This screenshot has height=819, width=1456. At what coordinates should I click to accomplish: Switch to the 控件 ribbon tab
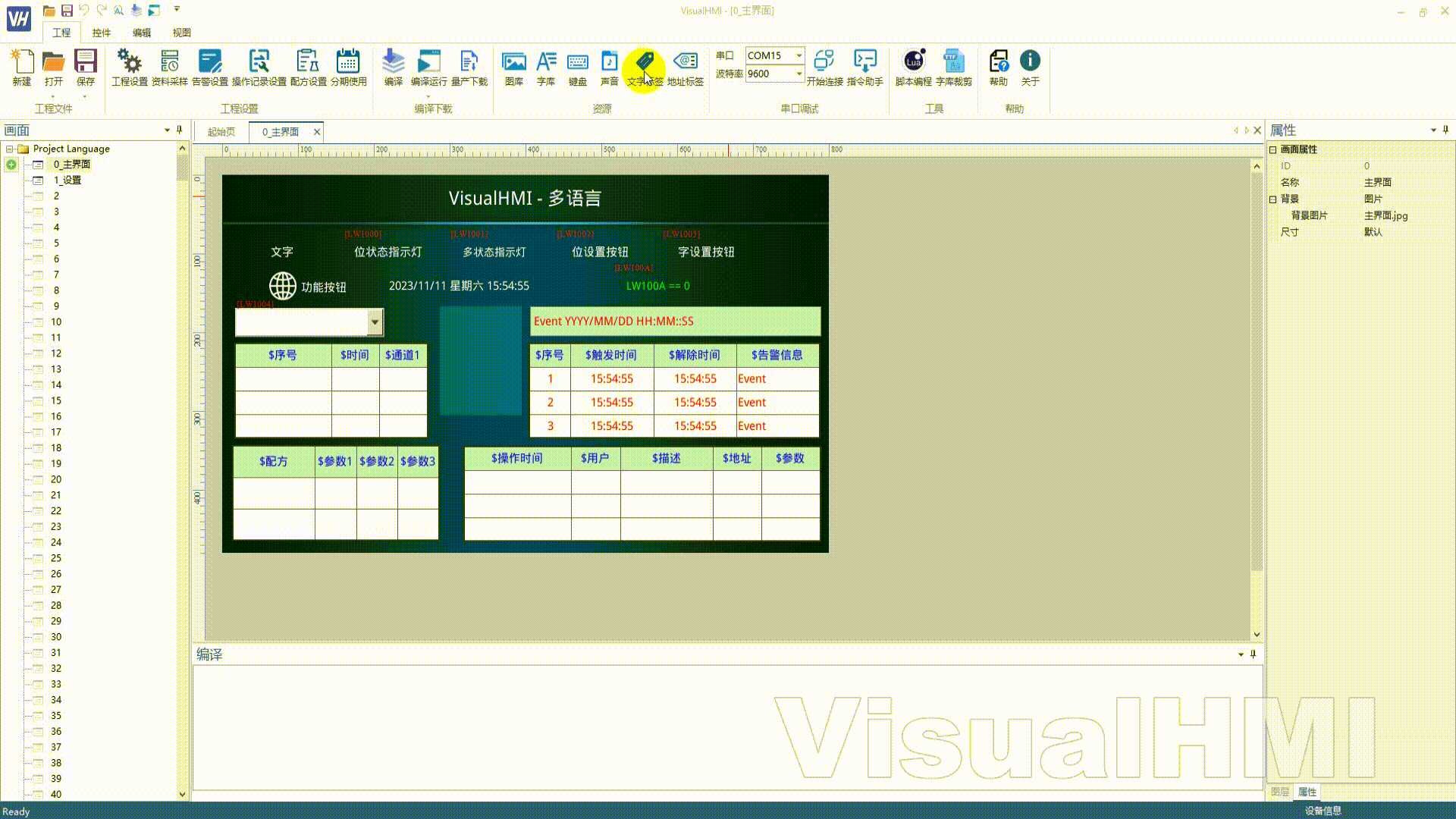[x=101, y=33]
